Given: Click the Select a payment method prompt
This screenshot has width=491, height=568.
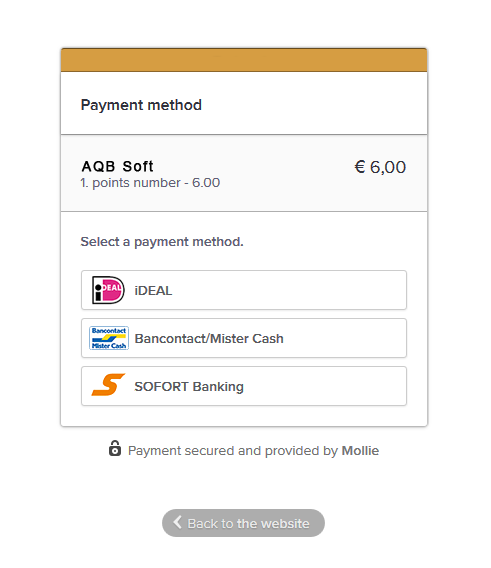Looking at the screenshot, I should pos(162,242).
